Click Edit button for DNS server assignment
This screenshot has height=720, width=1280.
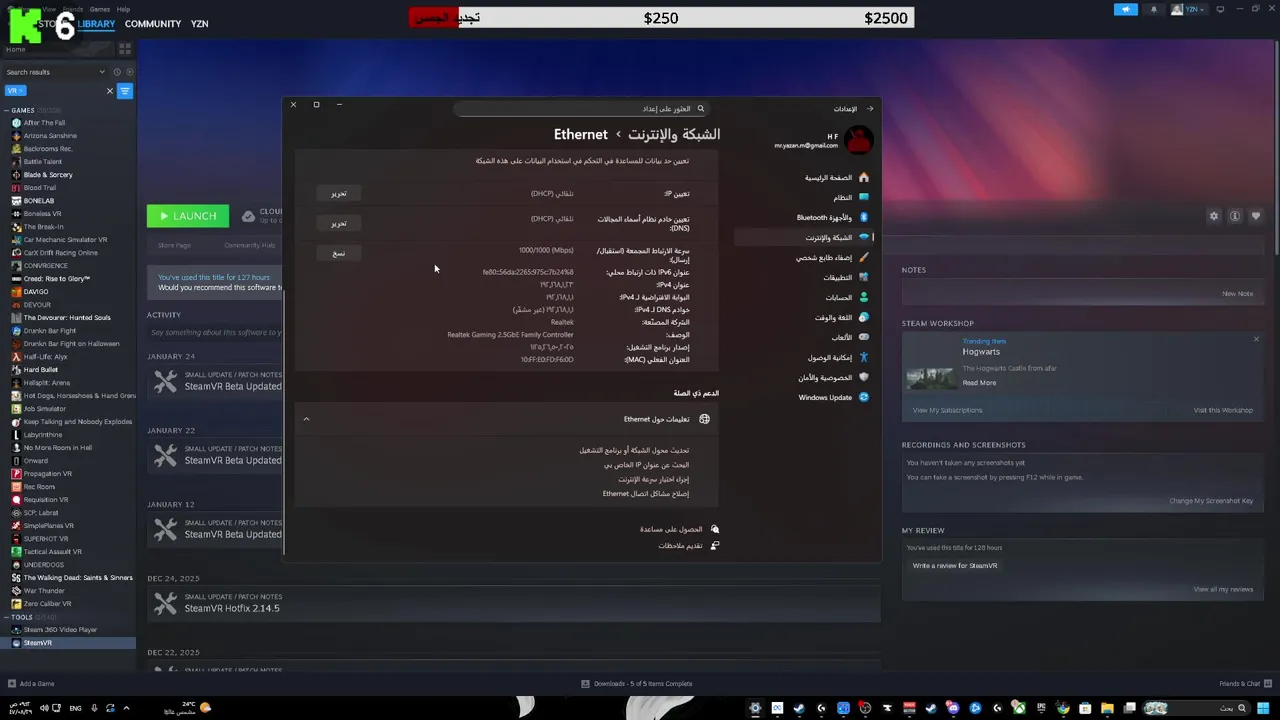click(x=339, y=223)
